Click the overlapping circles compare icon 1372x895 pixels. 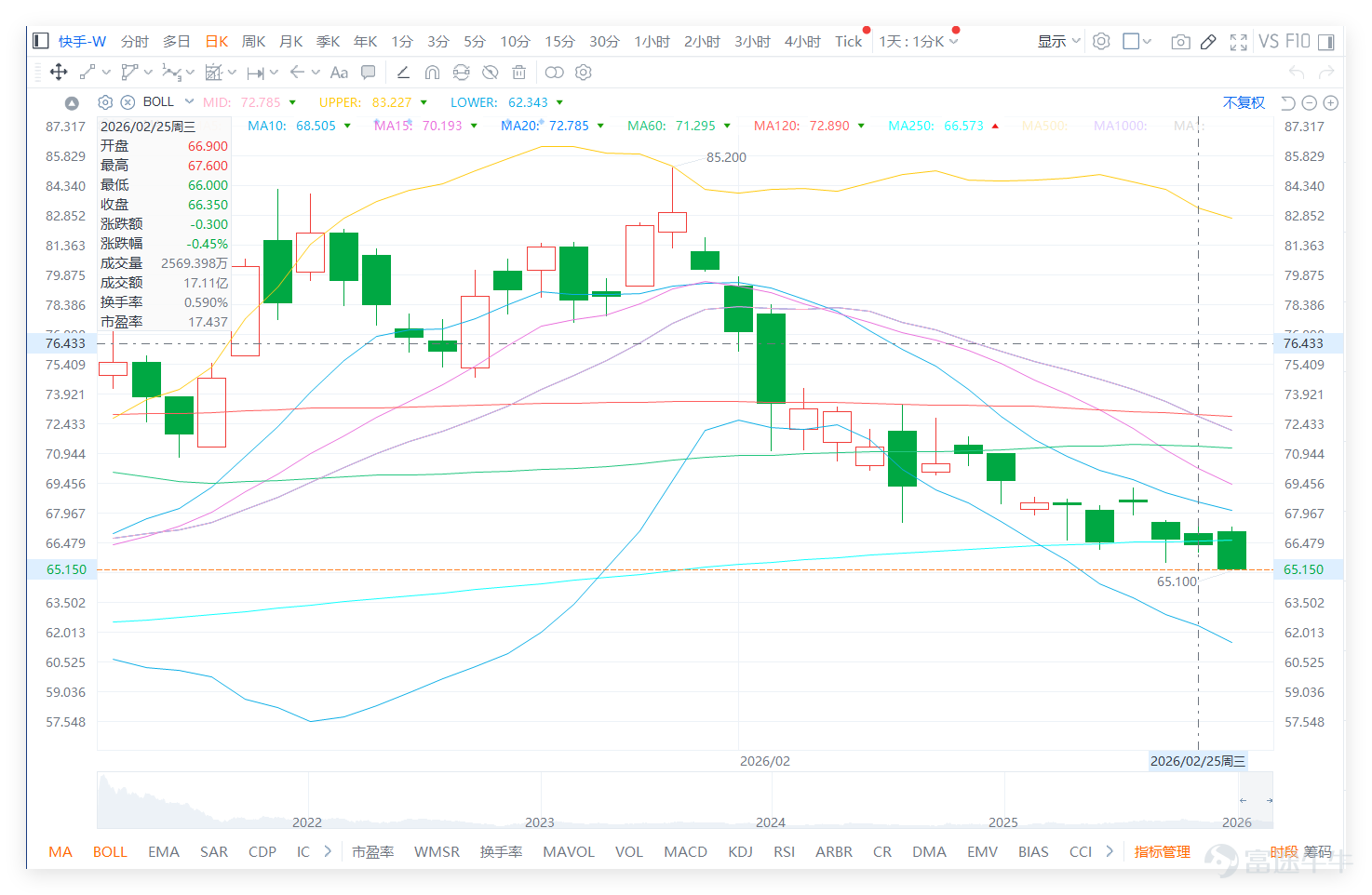[554, 72]
